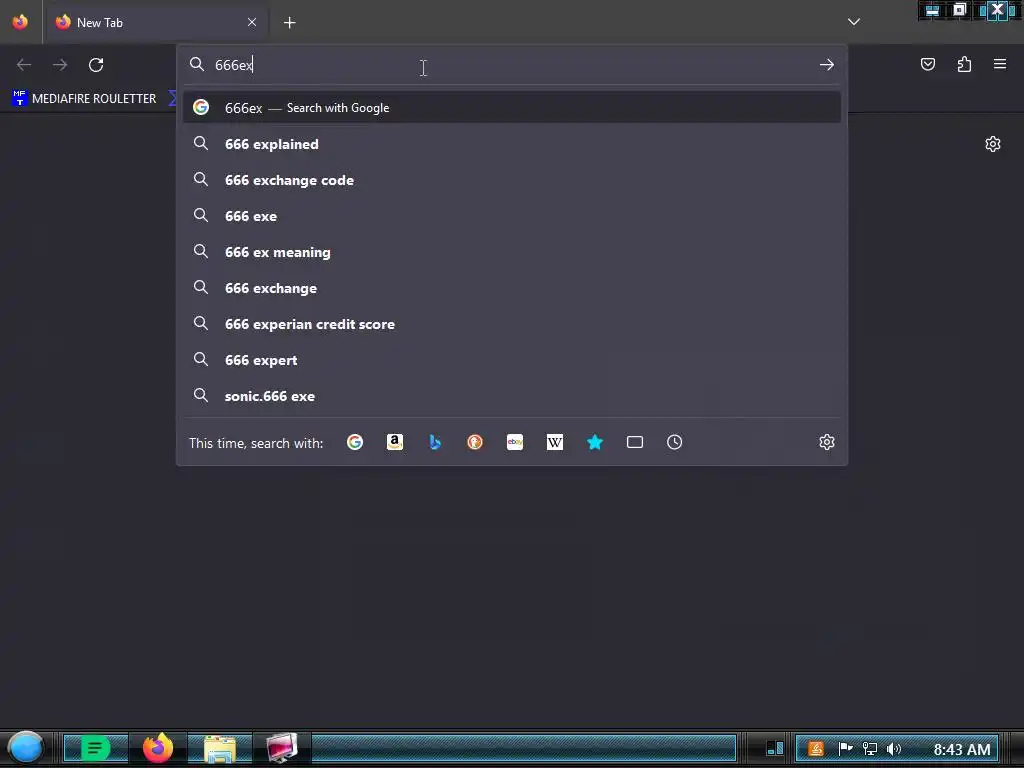Open Action Center flag icon
Image resolution: width=1024 pixels, height=768 pixels.
[x=845, y=748]
